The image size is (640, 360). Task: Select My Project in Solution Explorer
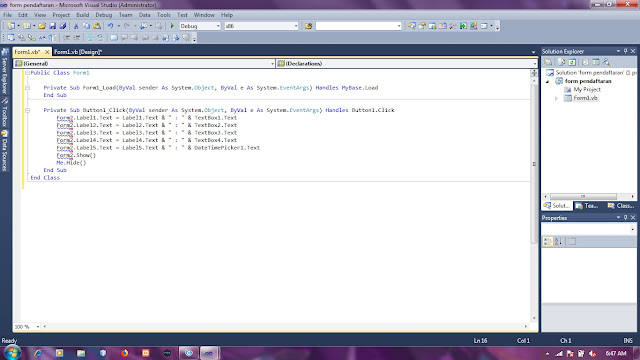587,89
